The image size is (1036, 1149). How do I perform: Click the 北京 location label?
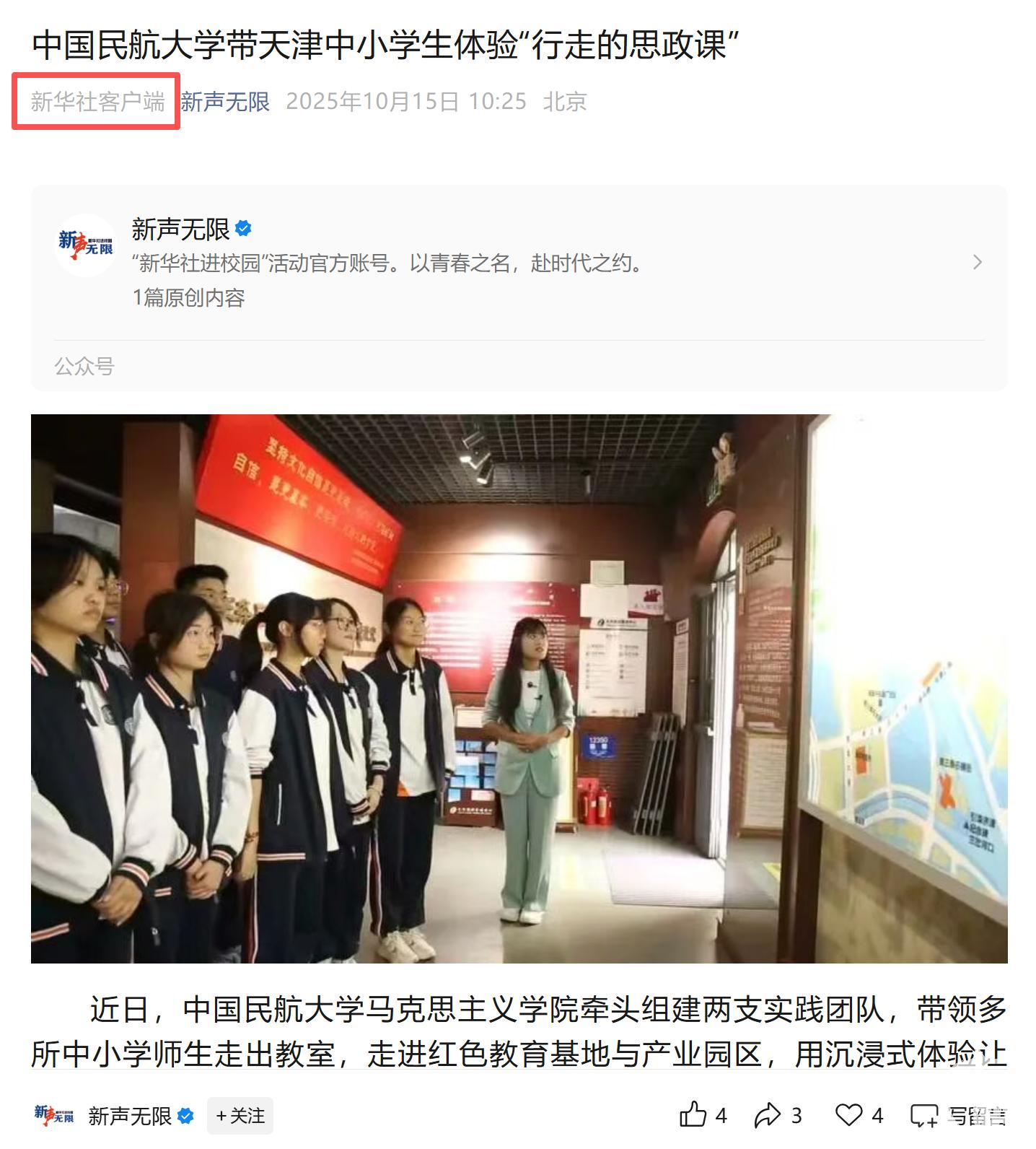(x=565, y=102)
